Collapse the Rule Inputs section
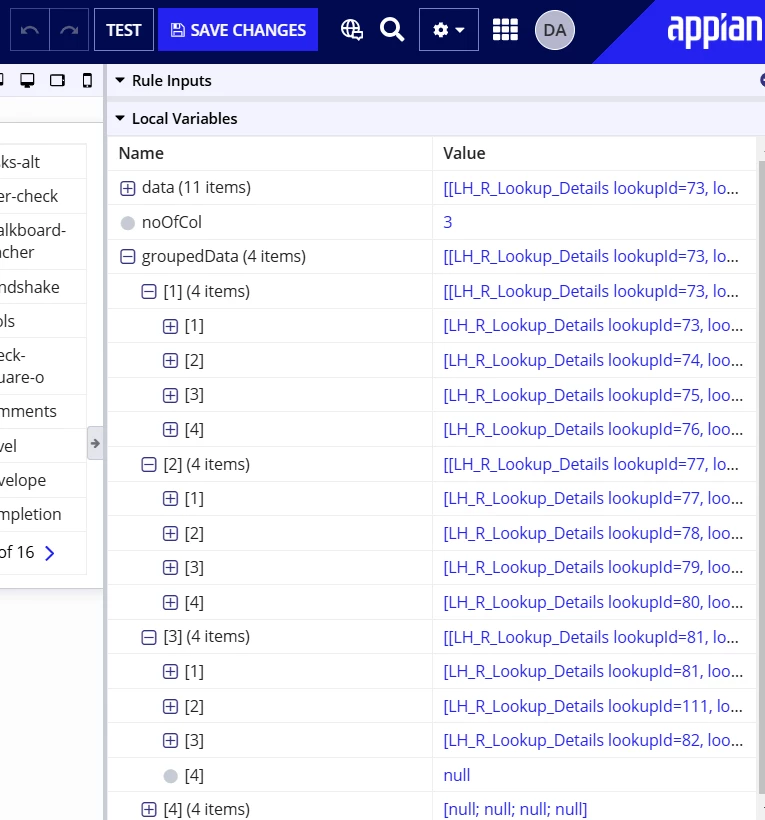 click(x=120, y=81)
